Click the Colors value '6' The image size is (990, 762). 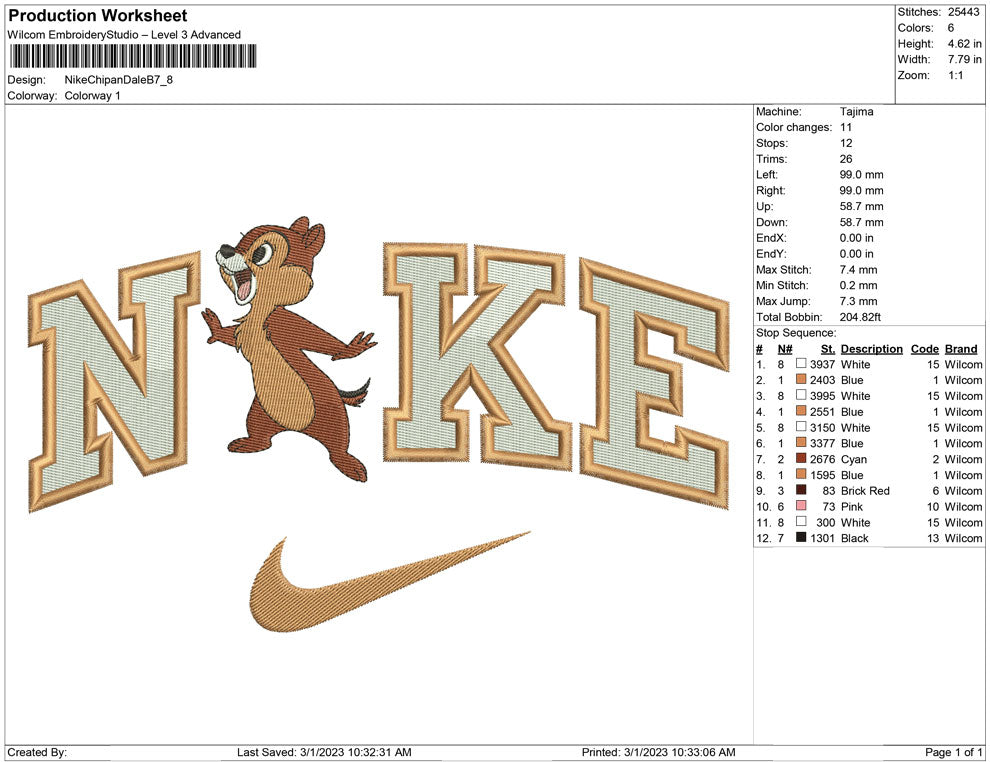[x=951, y=28]
